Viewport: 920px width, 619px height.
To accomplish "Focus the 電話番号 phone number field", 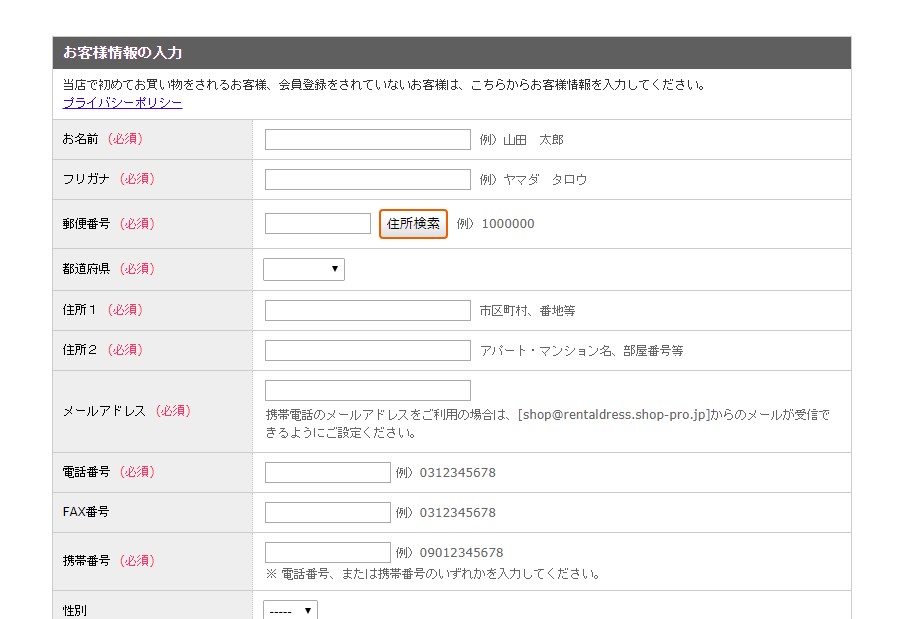I will tap(327, 472).
